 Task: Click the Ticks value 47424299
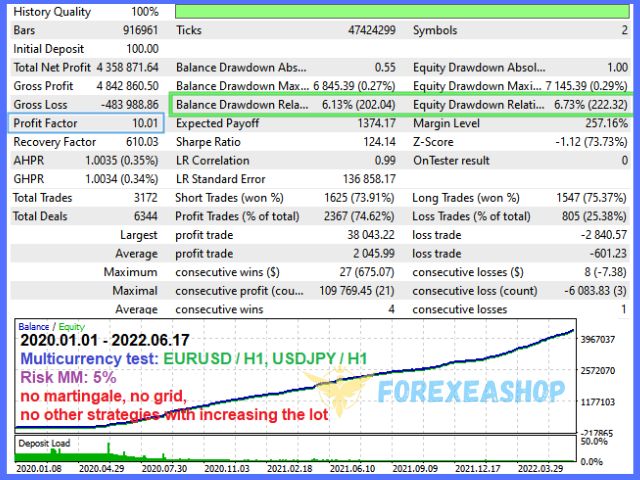pyautogui.click(x=372, y=30)
